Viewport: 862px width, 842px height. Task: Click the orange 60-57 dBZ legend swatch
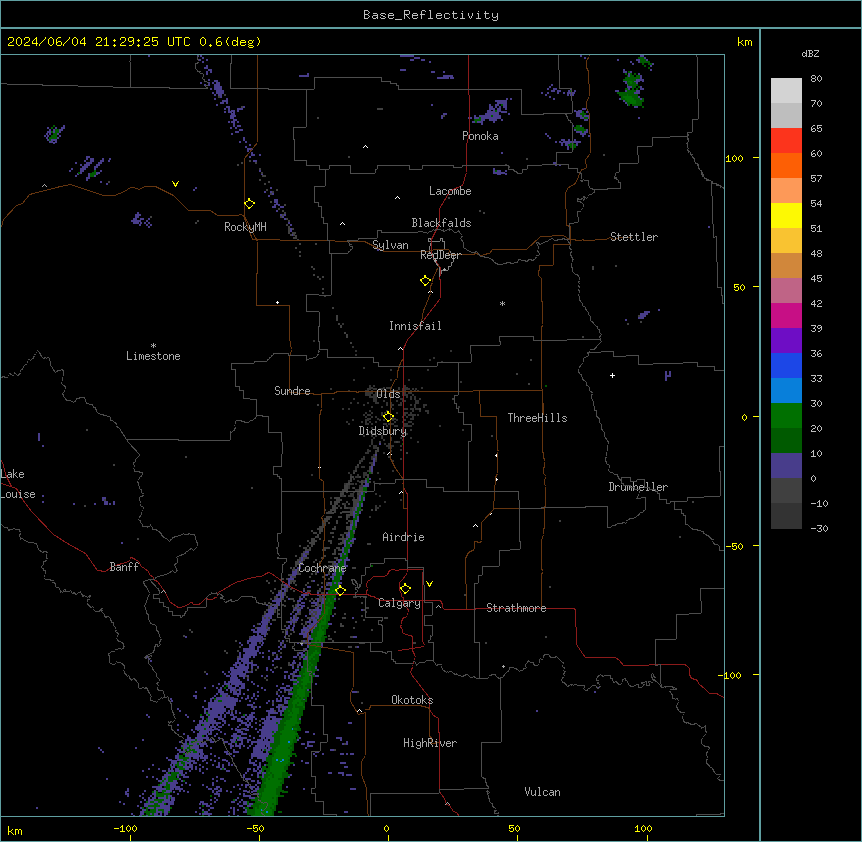[786, 165]
